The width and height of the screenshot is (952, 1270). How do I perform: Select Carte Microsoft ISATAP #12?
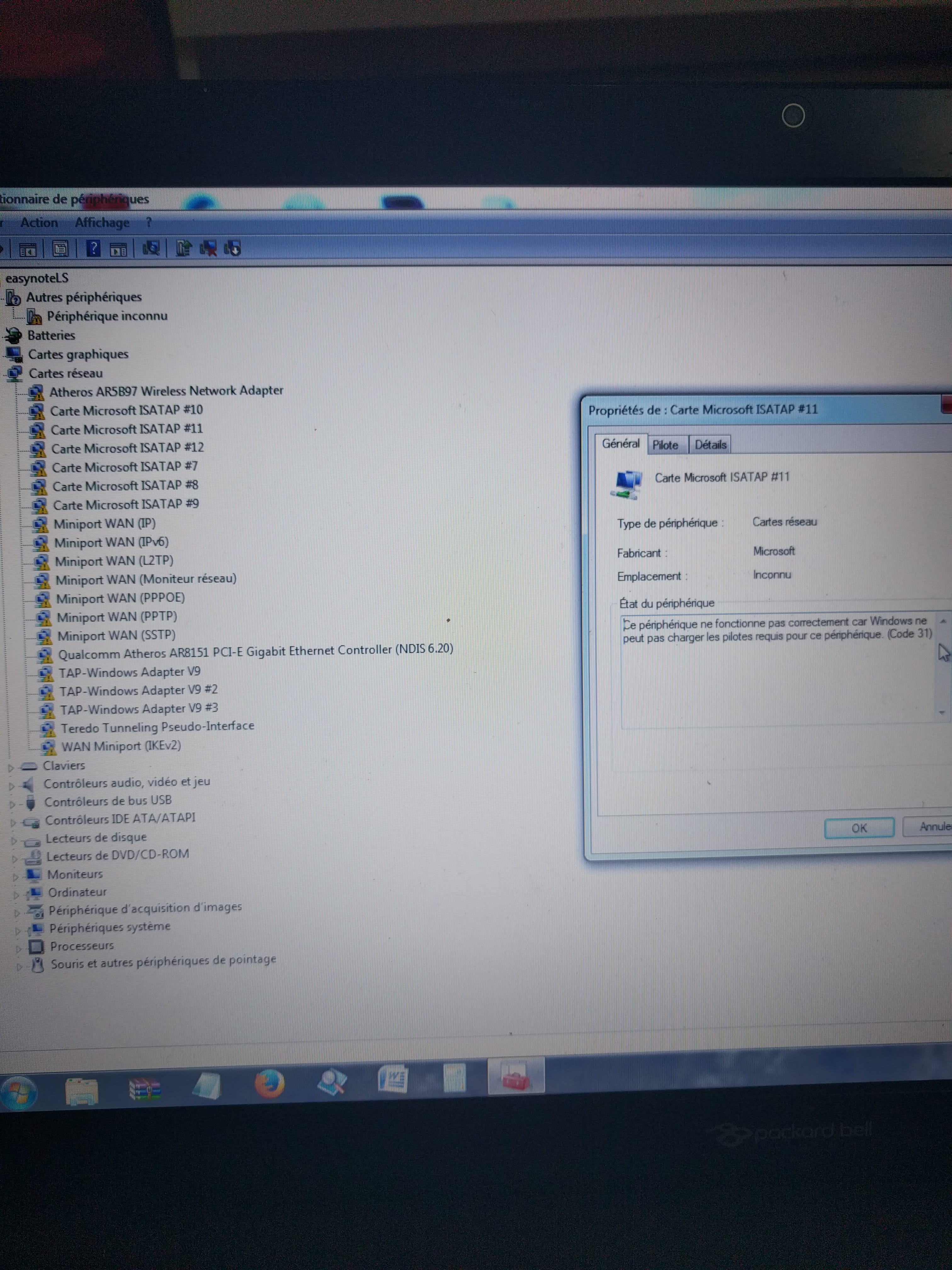click(127, 448)
